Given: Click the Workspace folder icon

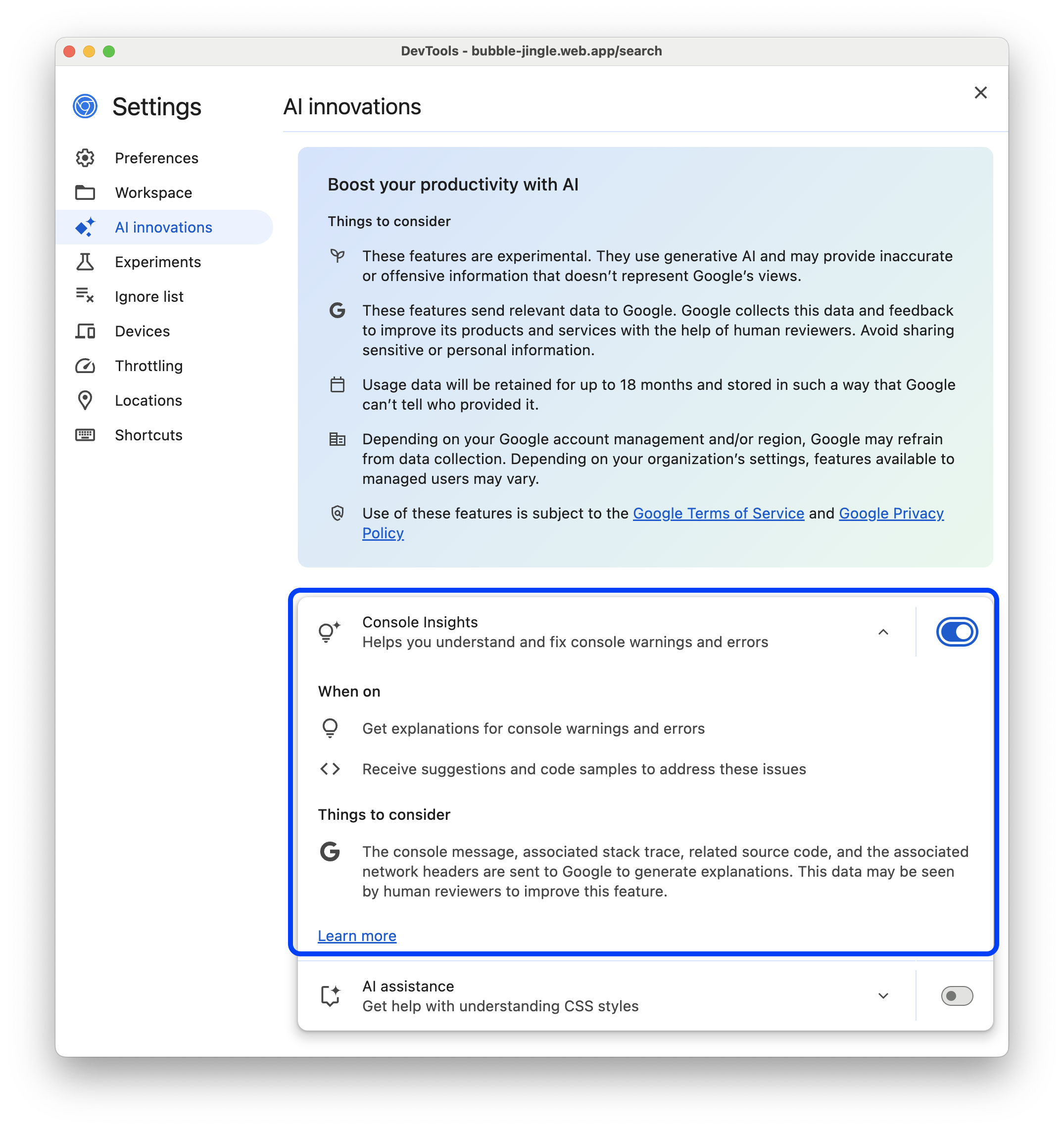Looking at the screenshot, I should pos(87,192).
